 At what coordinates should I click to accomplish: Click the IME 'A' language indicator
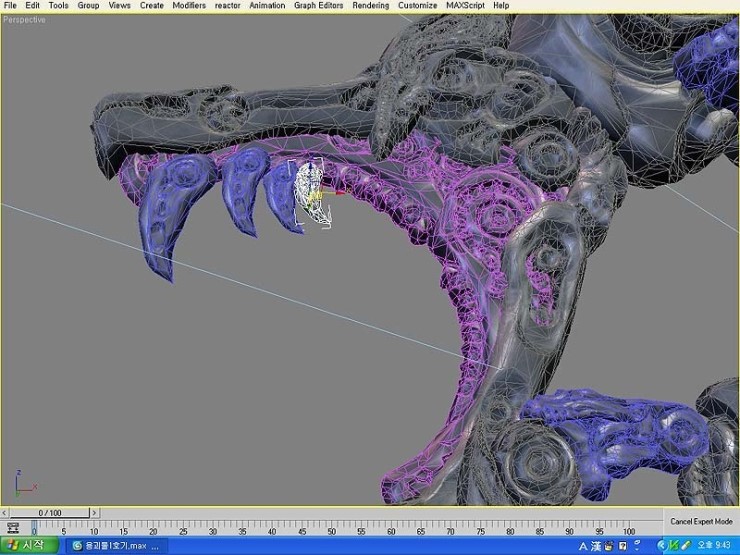point(583,547)
